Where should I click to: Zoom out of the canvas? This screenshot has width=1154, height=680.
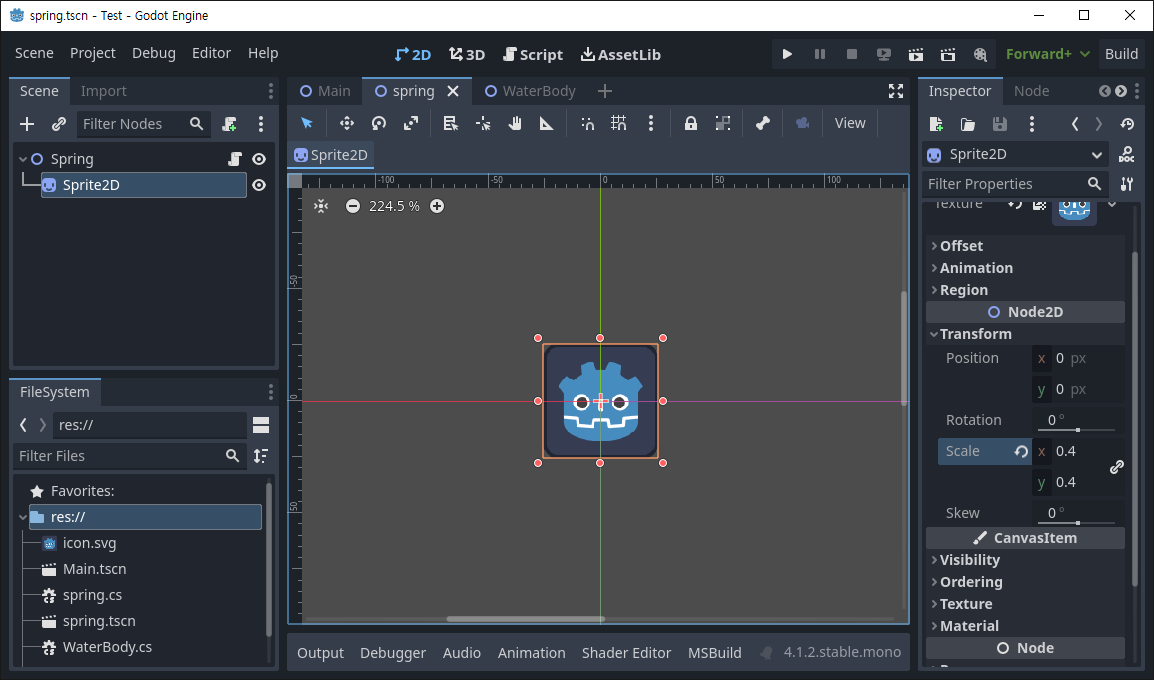pyautogui.click(x=353, y=206)
